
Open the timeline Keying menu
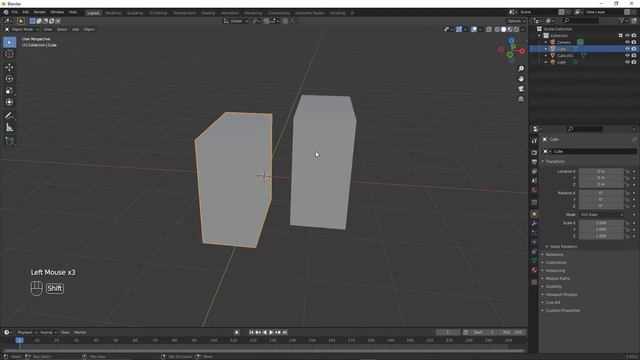(x=48, y=332)
